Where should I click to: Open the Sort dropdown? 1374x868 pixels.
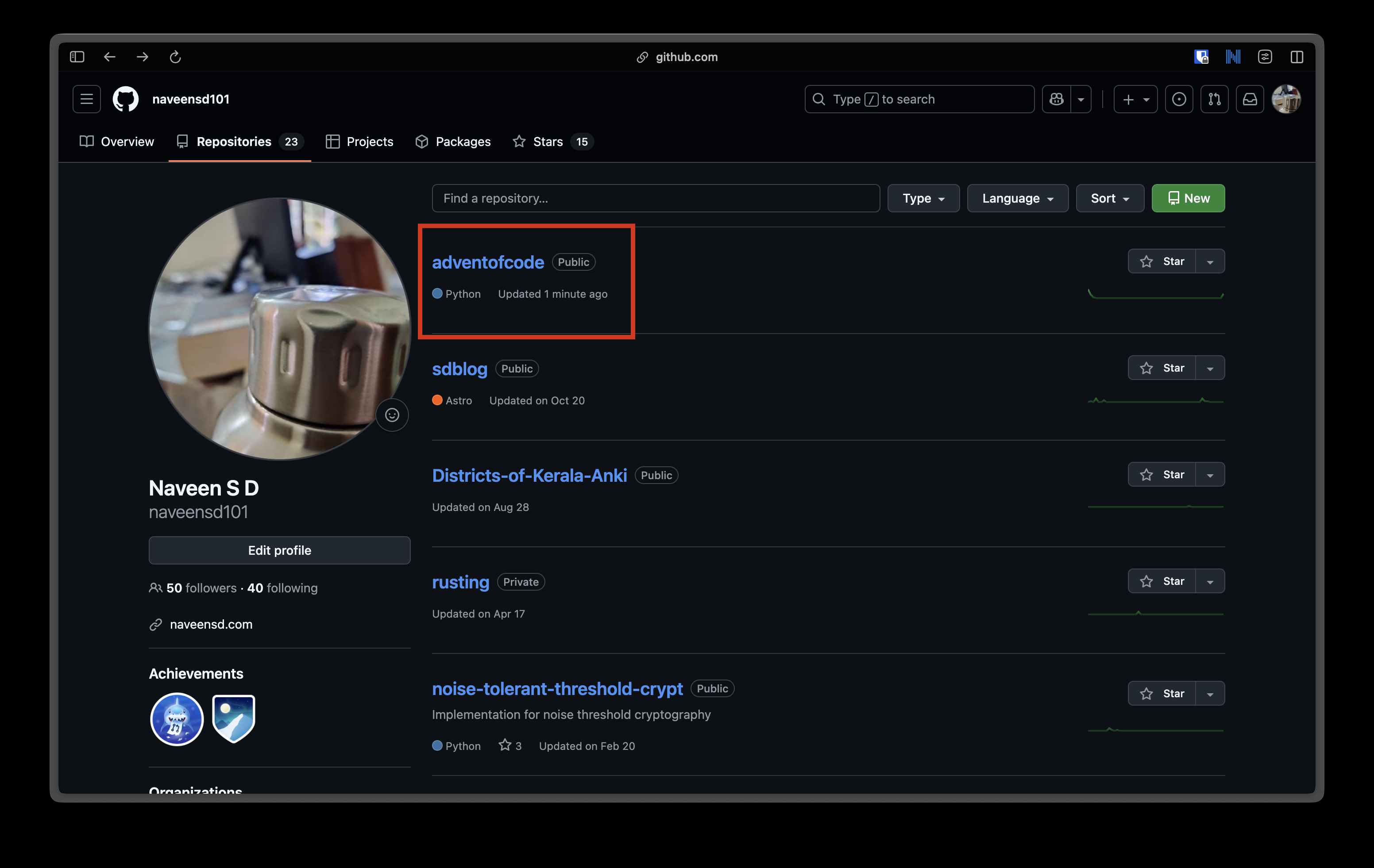click(1109, 199)
